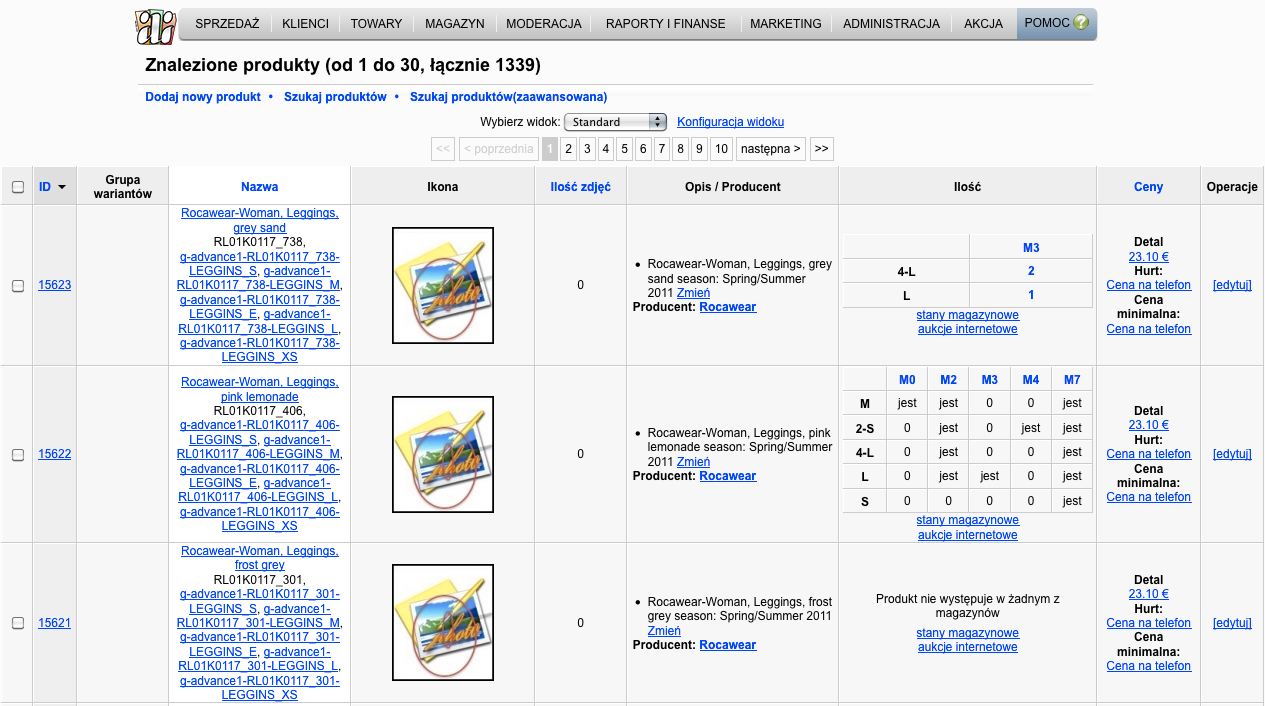Screen dimensions: 1265x706
Task: Open Rocawear producer link for product 15623
Action: 728,307
